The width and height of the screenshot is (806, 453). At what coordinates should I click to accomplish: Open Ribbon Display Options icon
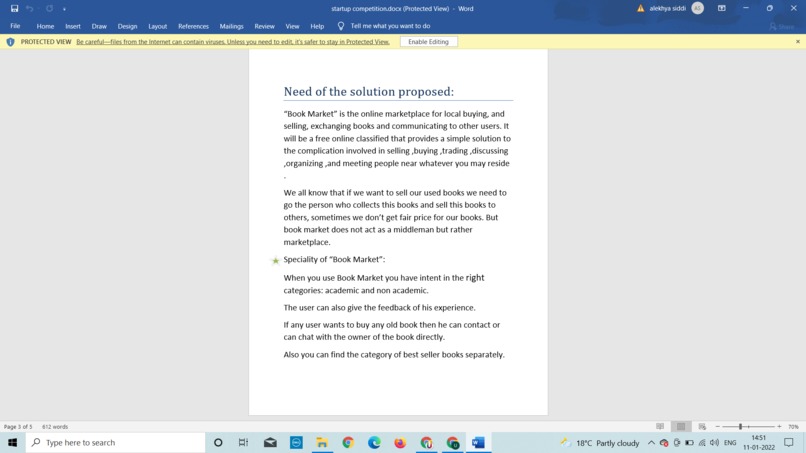[x=722, y=8]
